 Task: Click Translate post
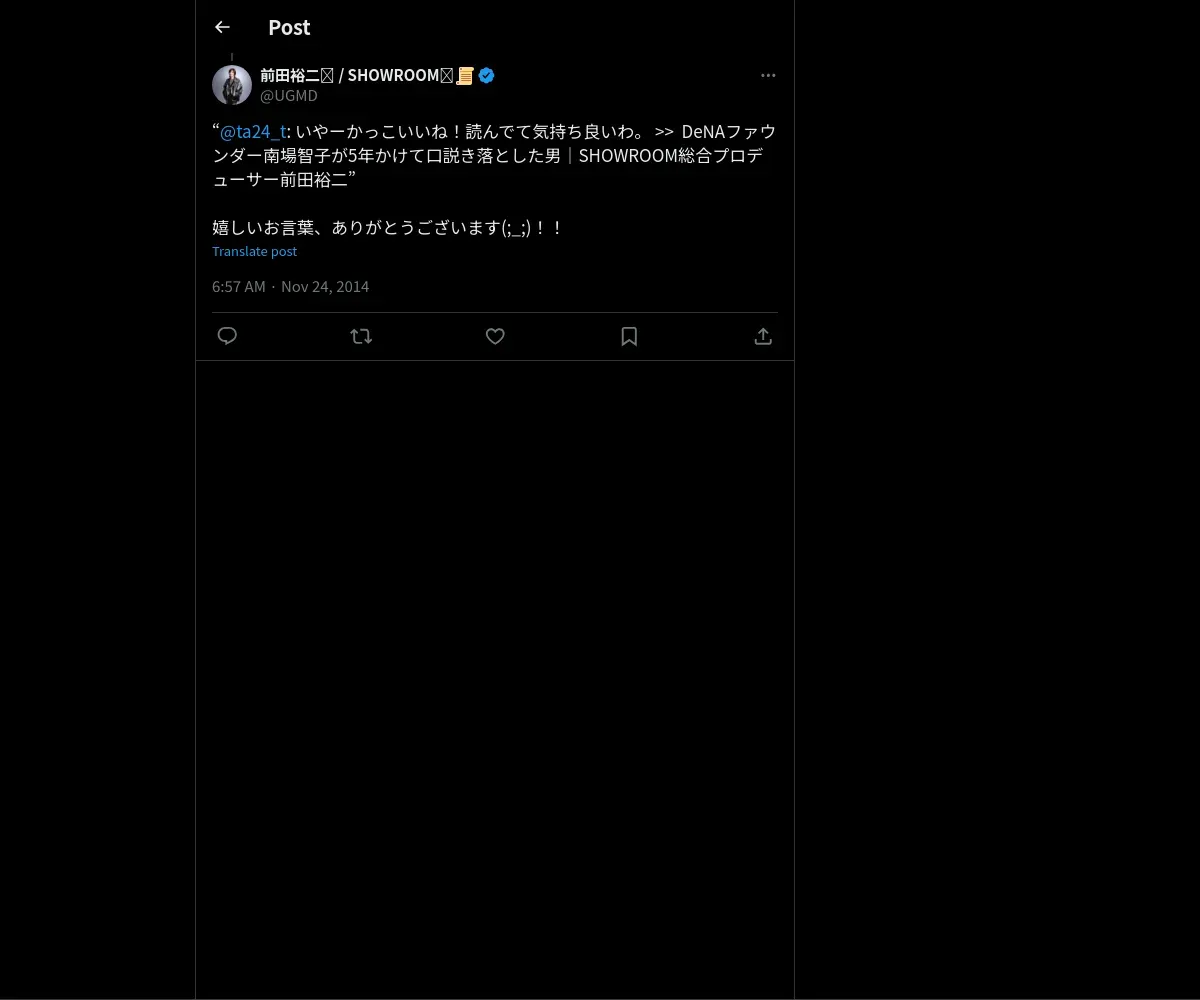[x=254, y=251]
